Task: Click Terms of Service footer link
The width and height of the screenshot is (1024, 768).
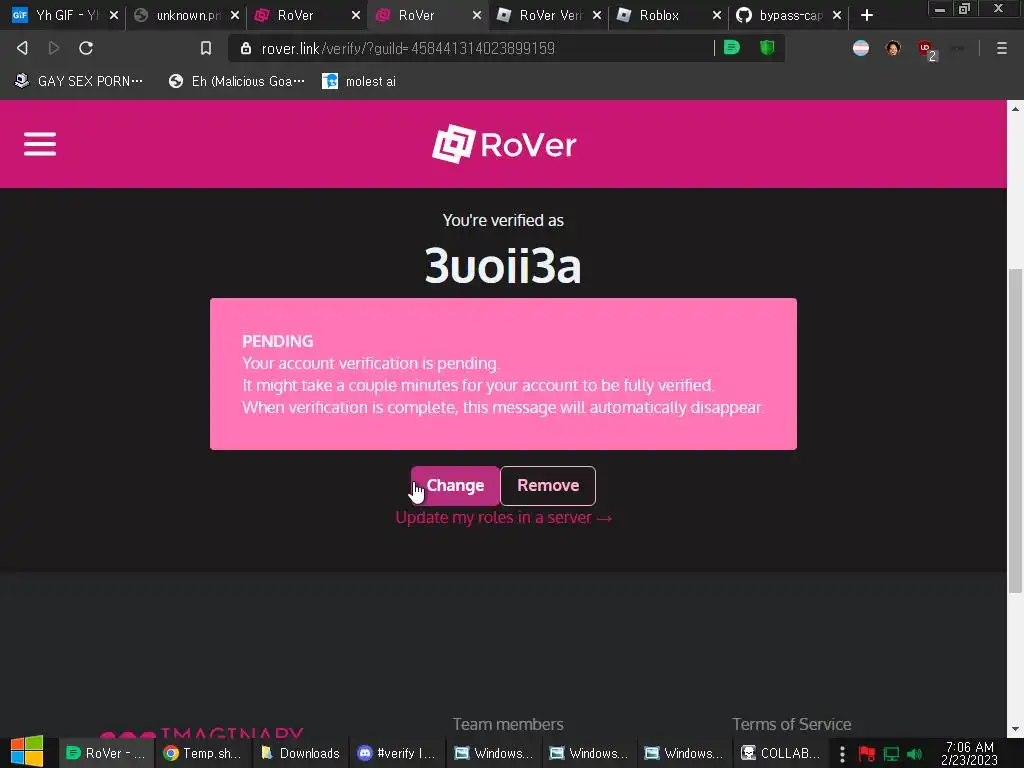Action: pos(792,724)
